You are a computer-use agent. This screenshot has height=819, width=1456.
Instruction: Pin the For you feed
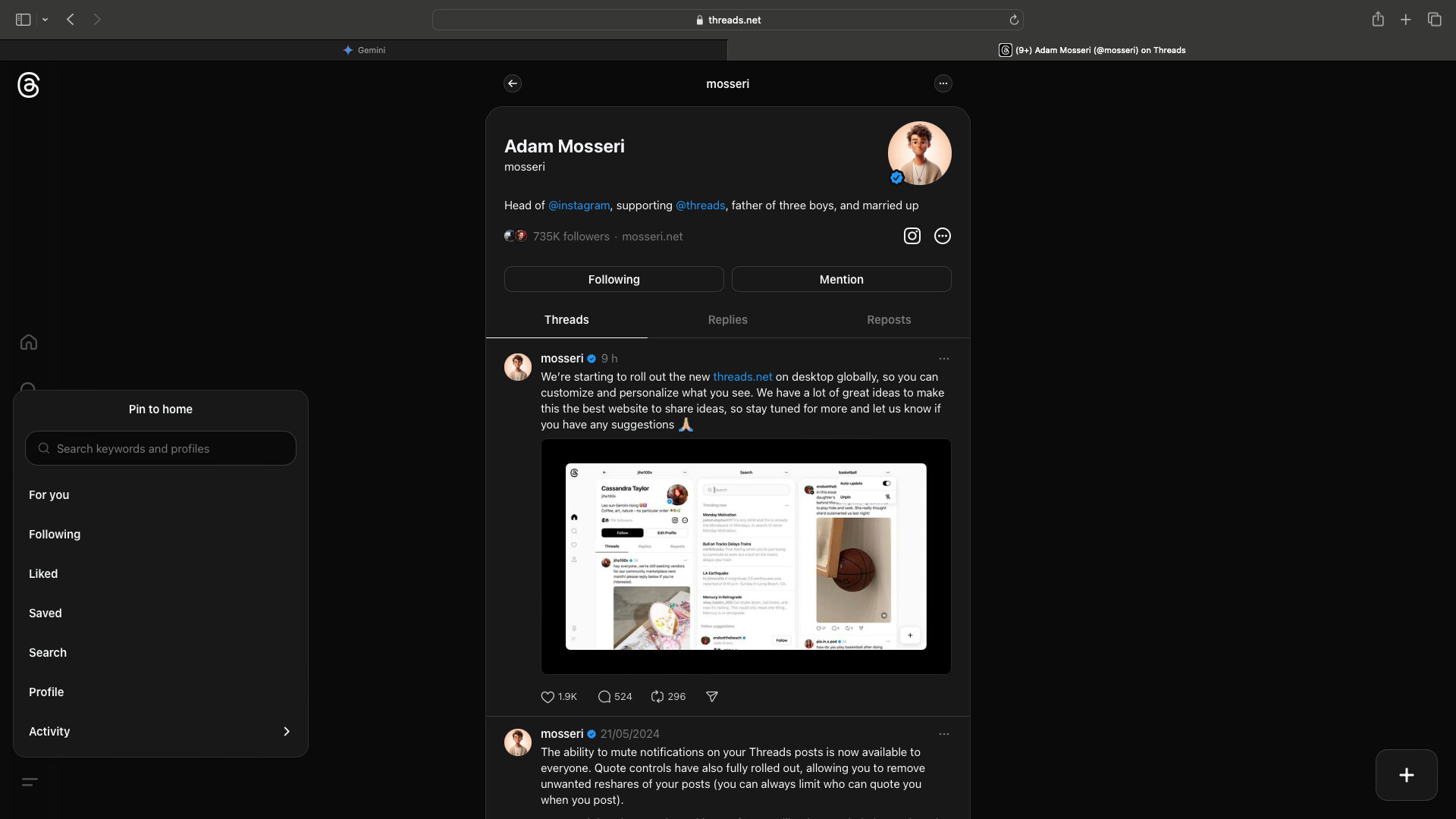(161, 494)
